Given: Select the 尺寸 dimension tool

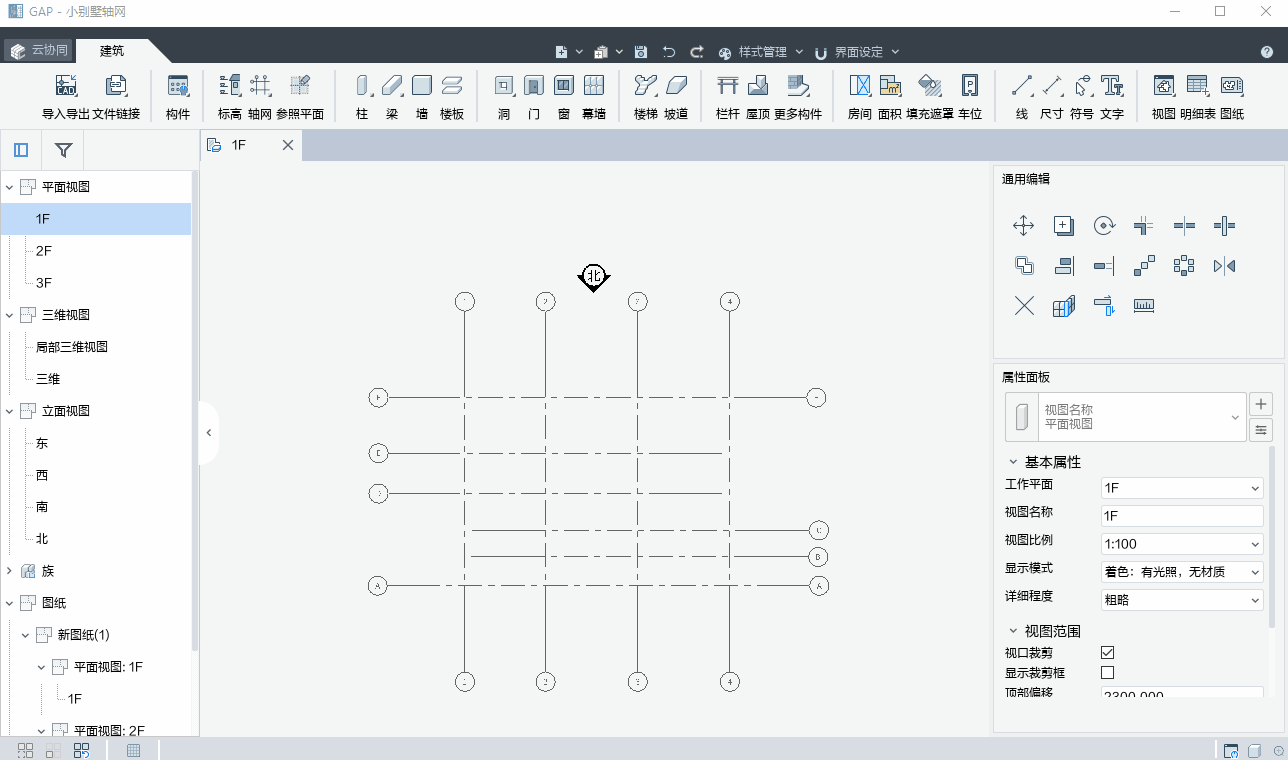Looking at the screenshot, I should coord(1052,97).
